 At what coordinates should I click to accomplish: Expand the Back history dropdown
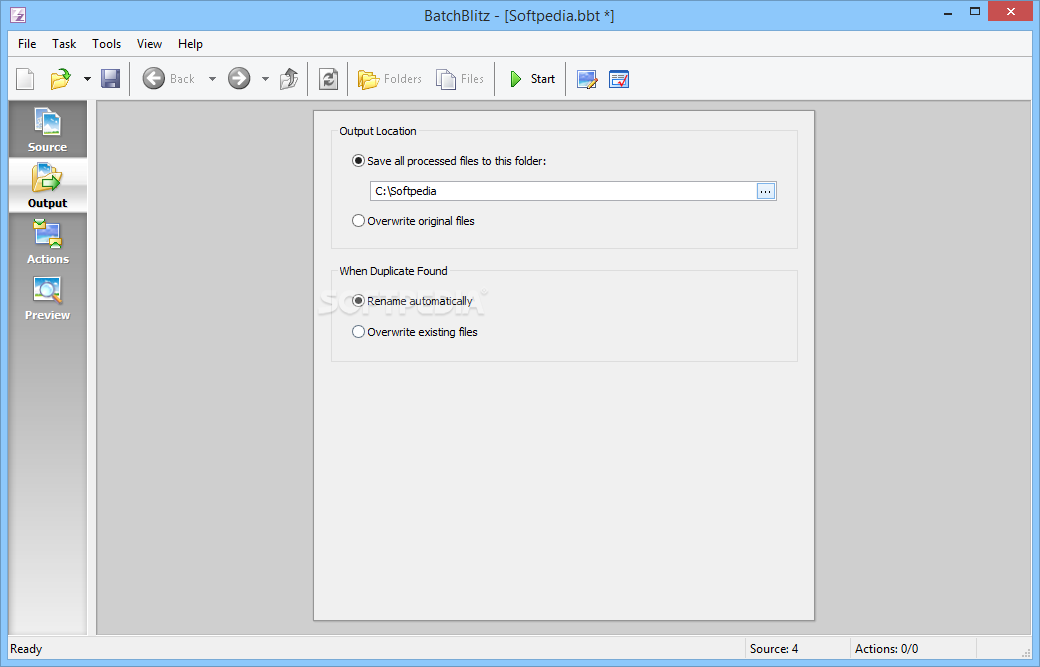pyautogui.click(x=212, y=79)
